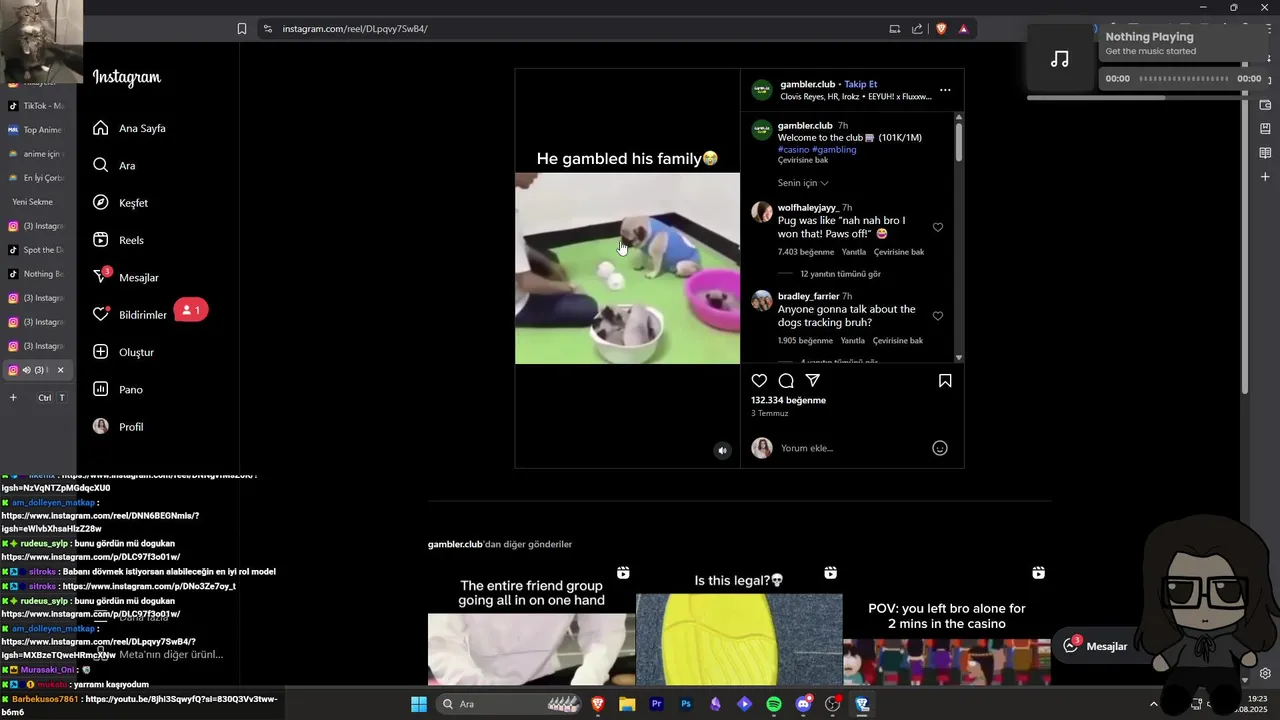Open Spotify from the taskbar
Screen dimensions: 1280x720
(774, 704)
